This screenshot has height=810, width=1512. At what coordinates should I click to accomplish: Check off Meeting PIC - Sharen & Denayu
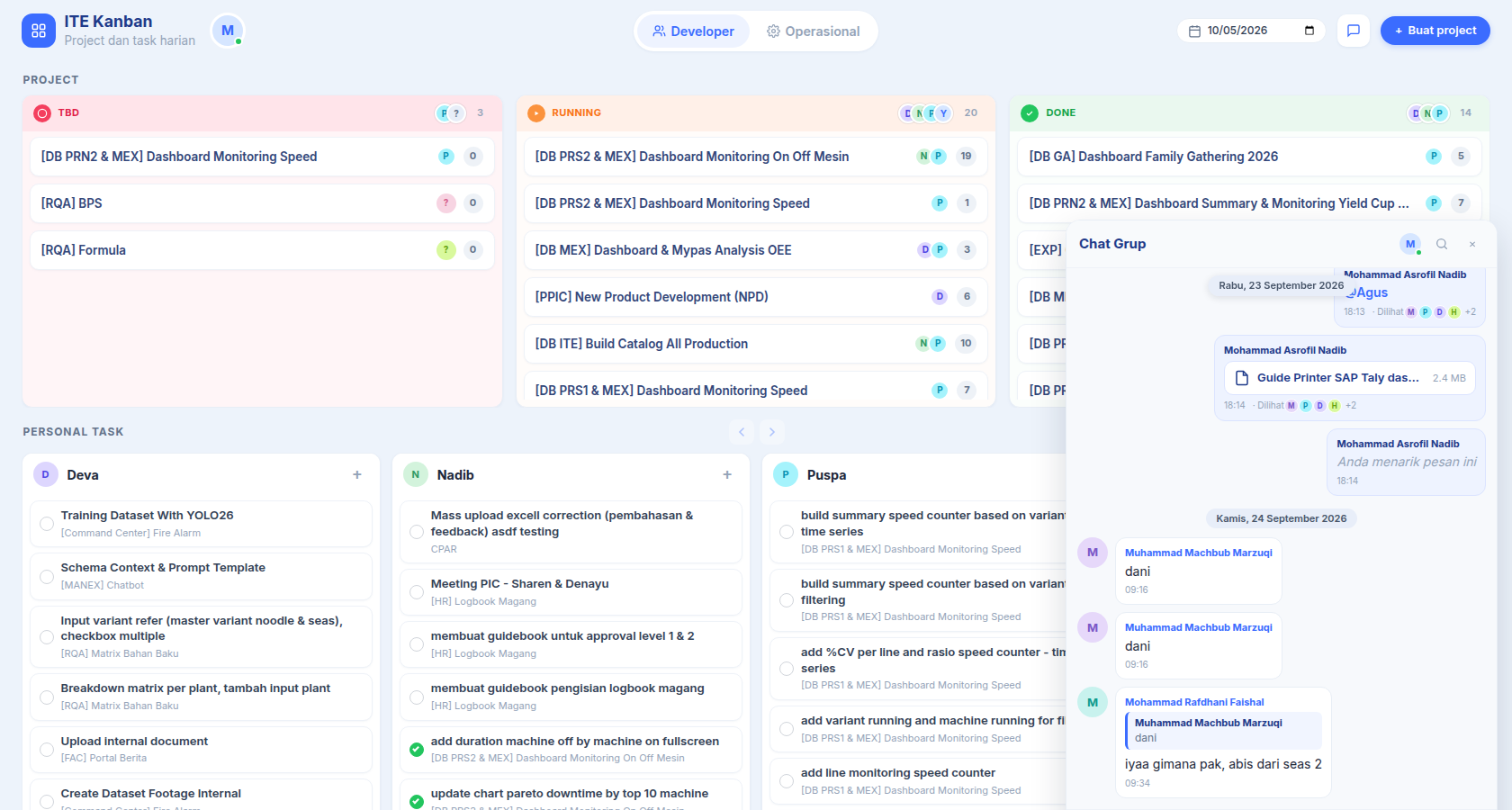click(417, 592)
